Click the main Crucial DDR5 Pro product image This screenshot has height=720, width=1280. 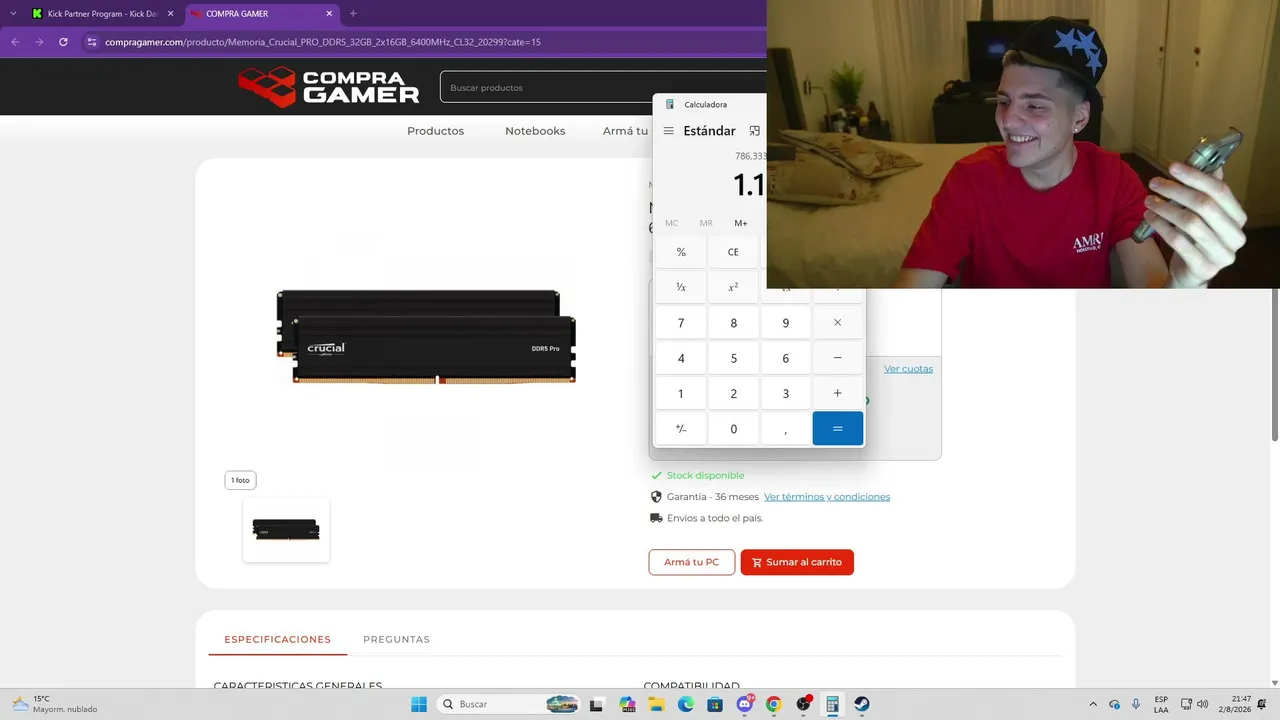426,337
